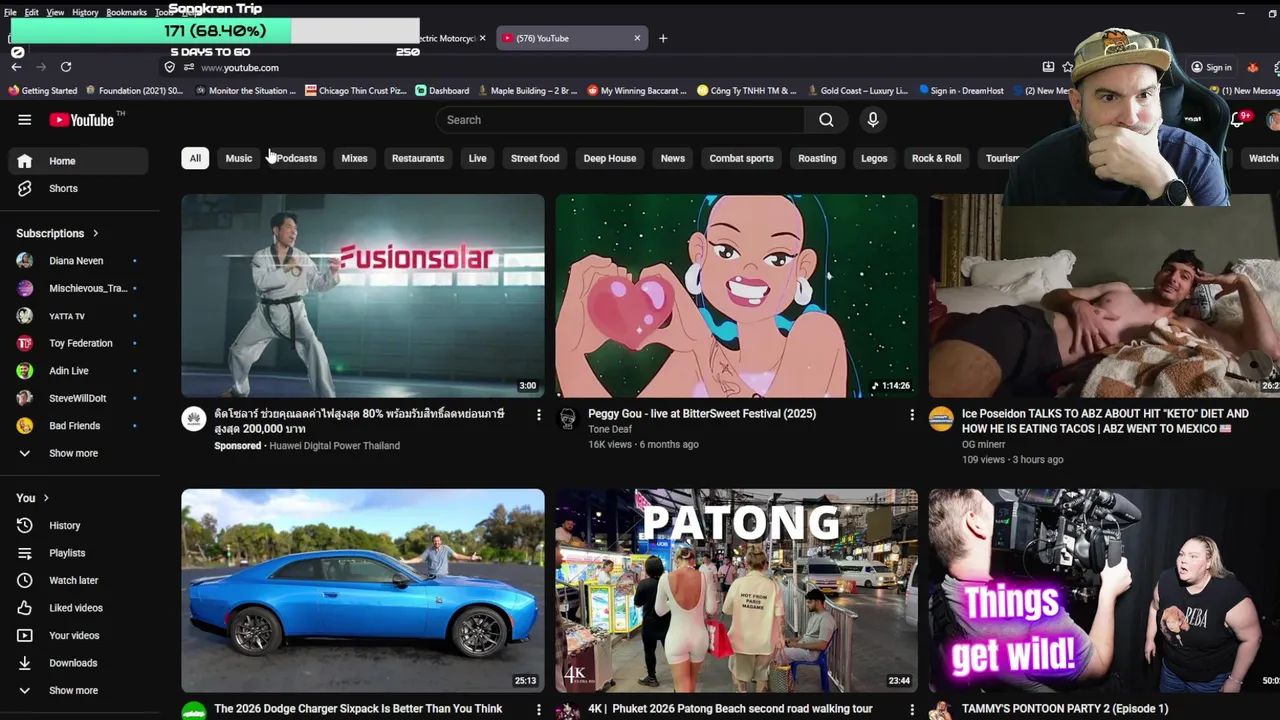Viewport: 1280px width, 720px height.
Task: Close the YouTube browser tab
Action: pos(637,38)
